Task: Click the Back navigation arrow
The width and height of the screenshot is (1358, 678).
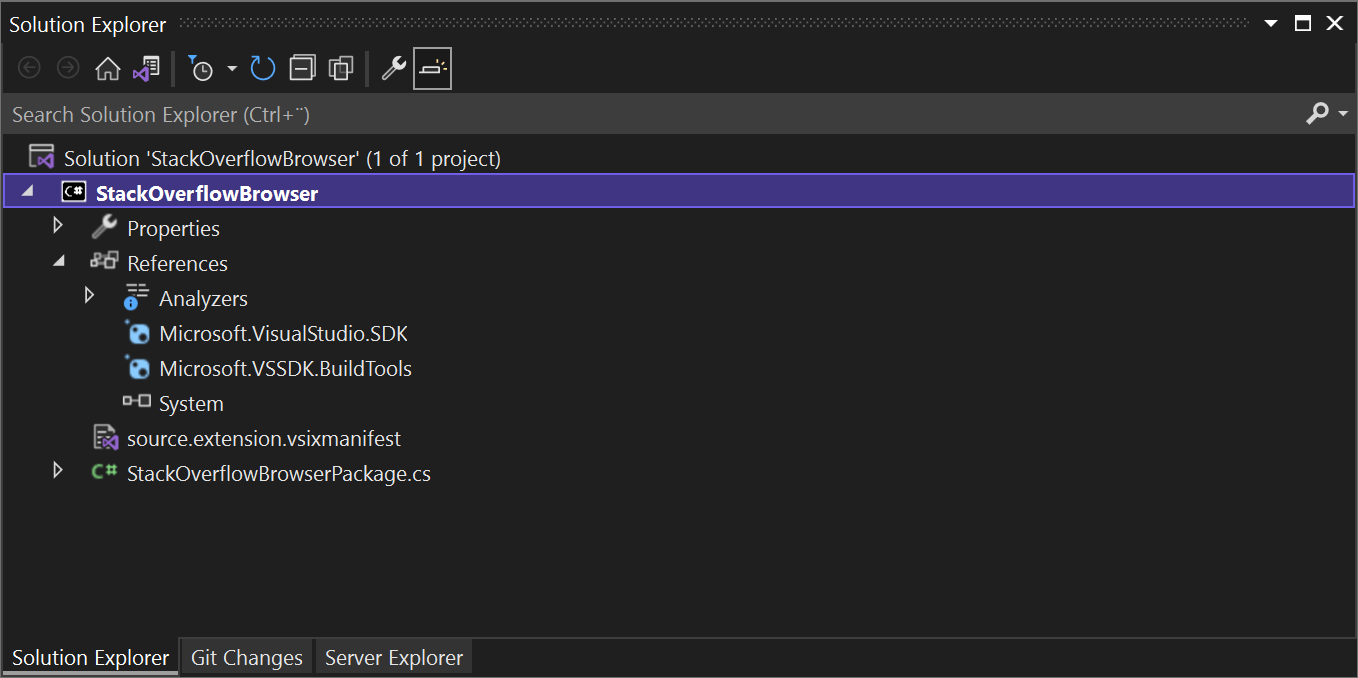Action: 29,67
